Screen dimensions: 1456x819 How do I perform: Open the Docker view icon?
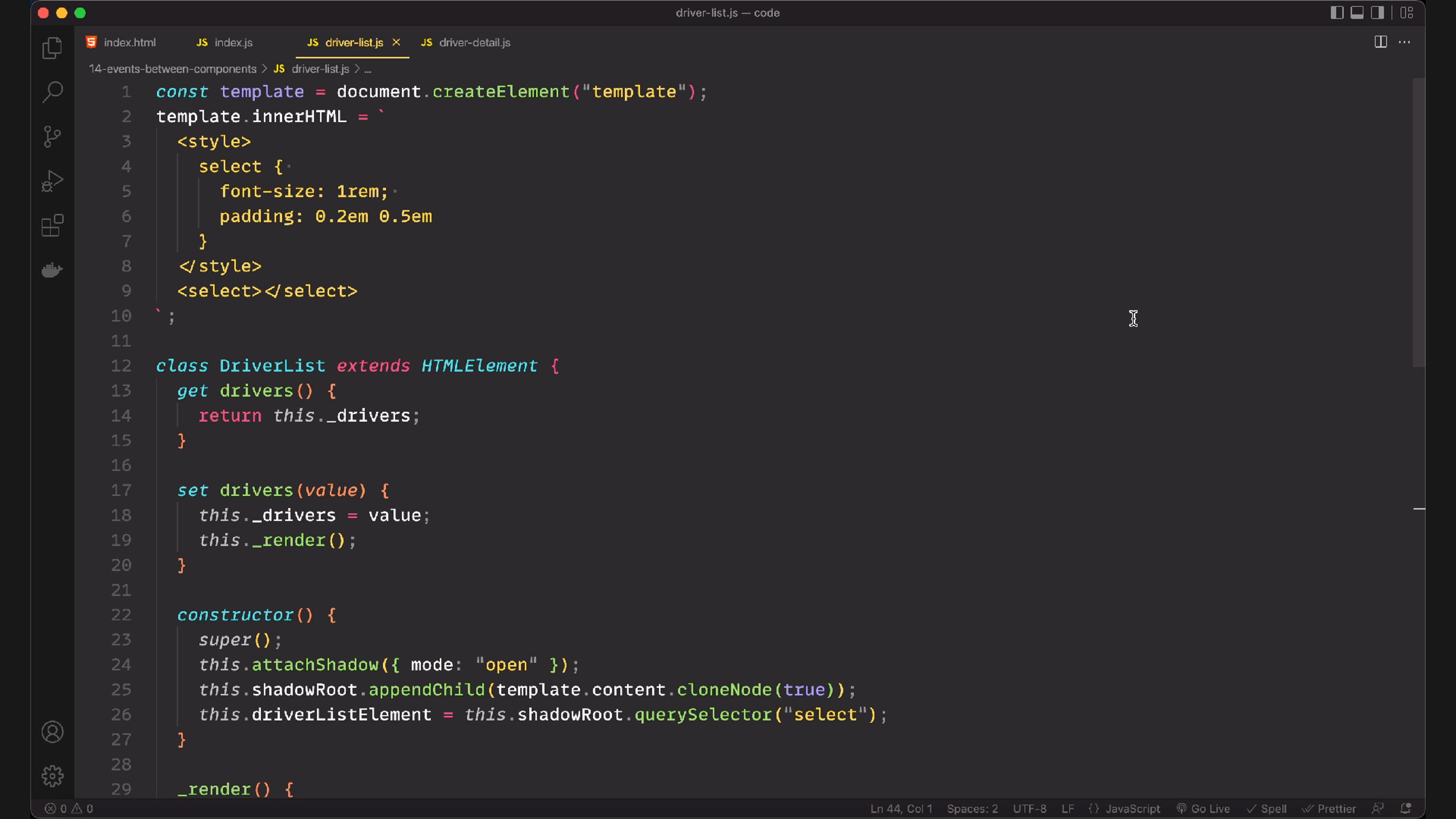[52, 270]
